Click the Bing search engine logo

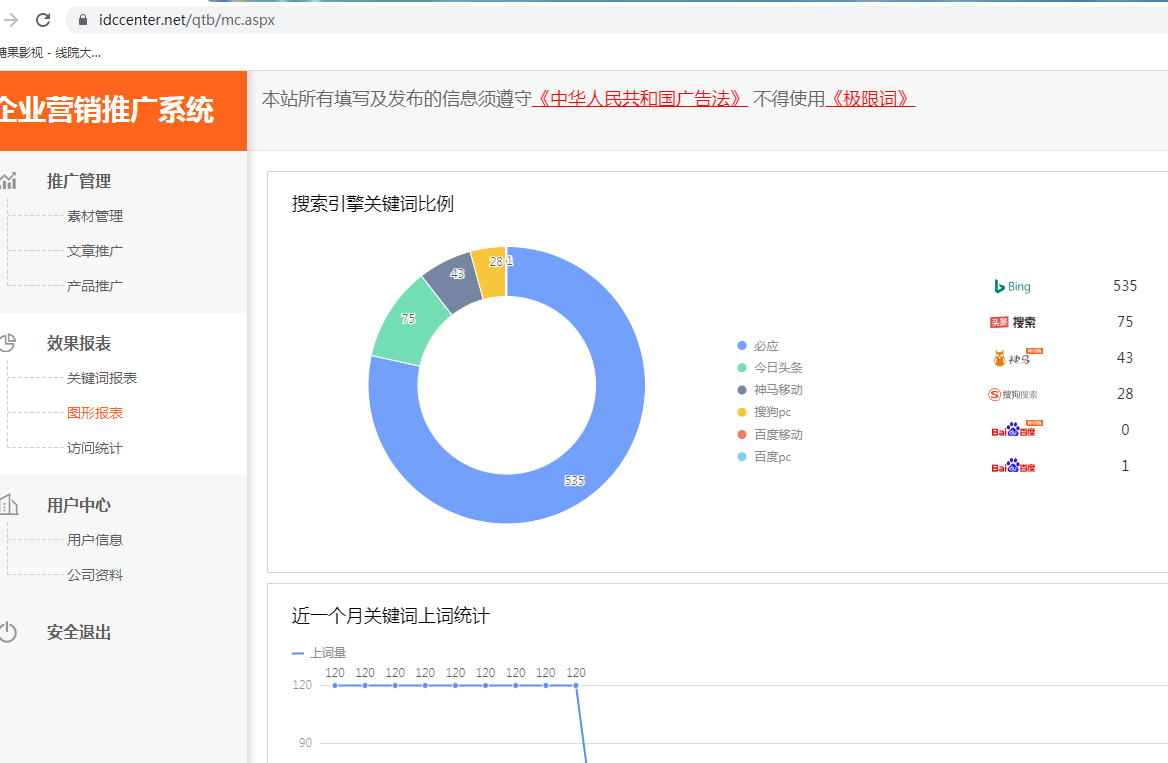coord(1011,287)
